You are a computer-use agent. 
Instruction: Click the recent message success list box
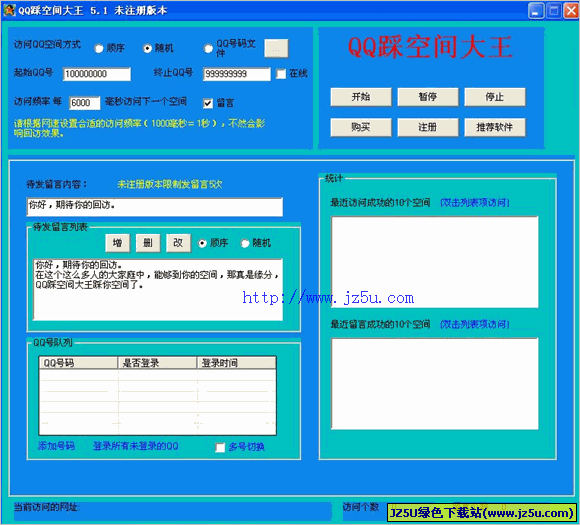pos(435,384)
